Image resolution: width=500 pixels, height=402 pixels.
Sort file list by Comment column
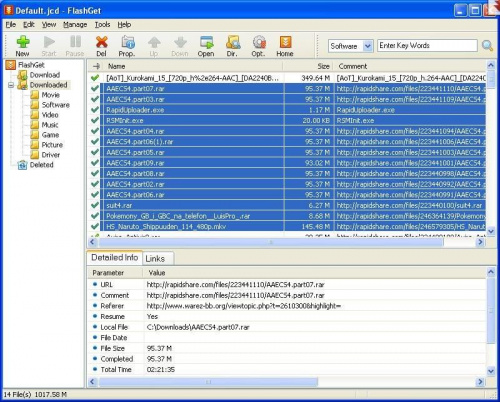coord(410,66)
